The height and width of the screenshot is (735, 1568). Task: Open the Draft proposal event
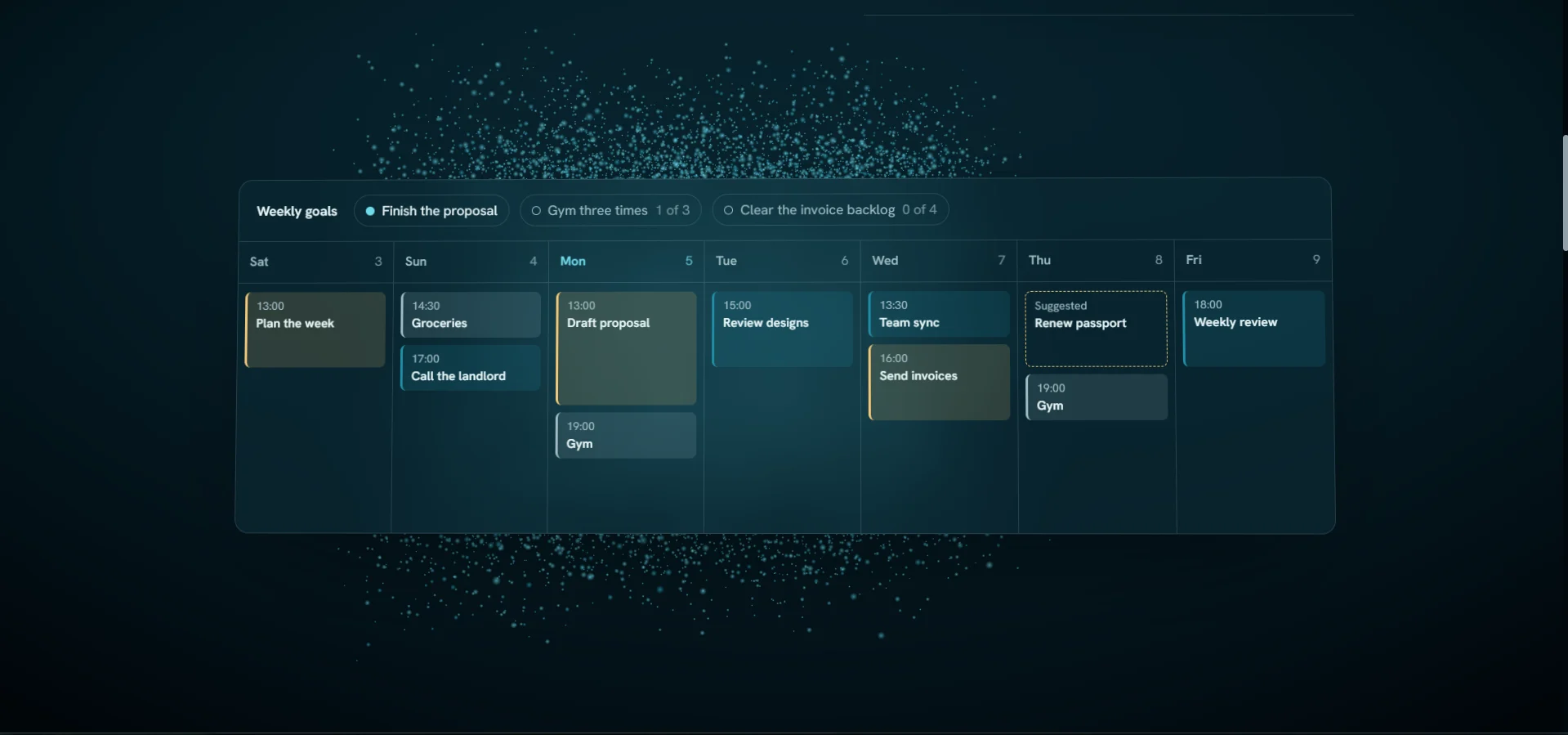coord(626,348)
